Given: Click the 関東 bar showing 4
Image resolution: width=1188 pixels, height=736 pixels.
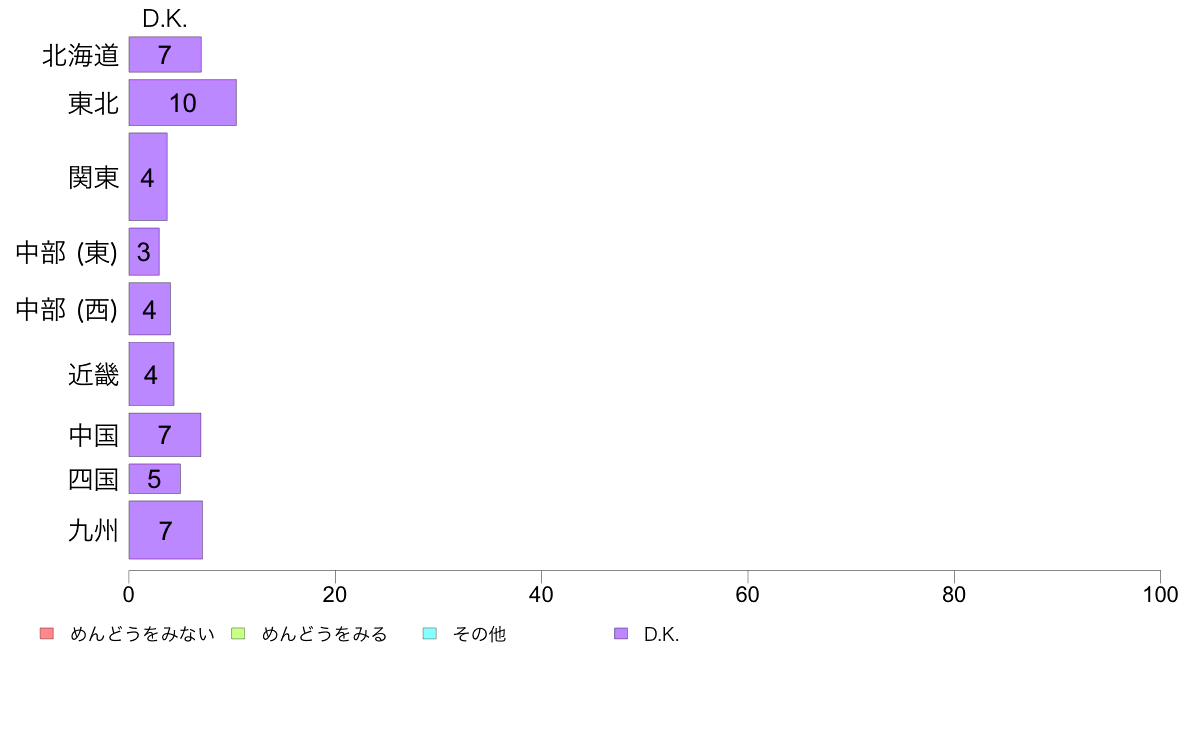Looking at the screenshot, I should click(x=148, y=177).
